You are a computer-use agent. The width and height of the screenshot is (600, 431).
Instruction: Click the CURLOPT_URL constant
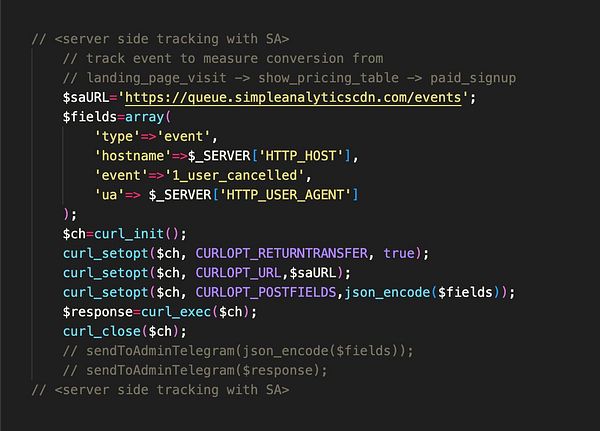[x=238, y=273]
